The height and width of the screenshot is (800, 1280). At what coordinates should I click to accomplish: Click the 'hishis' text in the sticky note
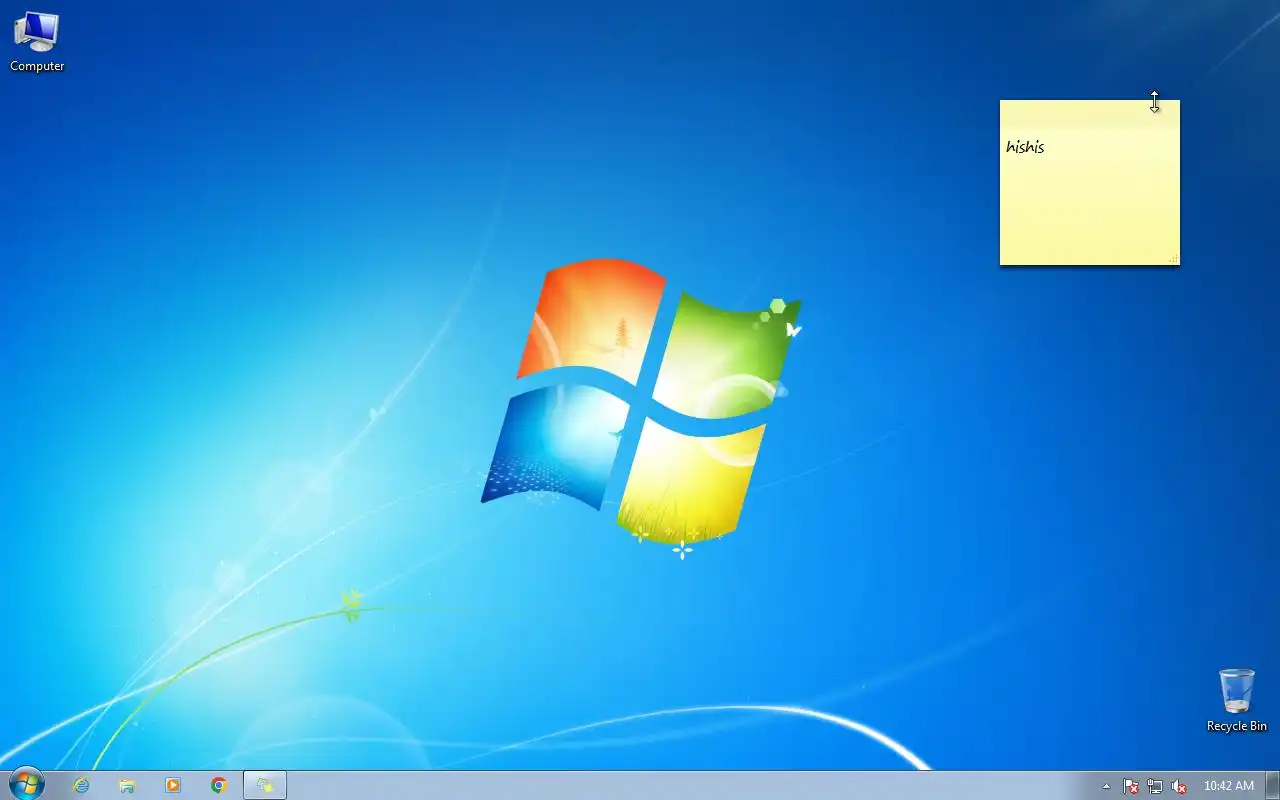(x=1025, y=147)
